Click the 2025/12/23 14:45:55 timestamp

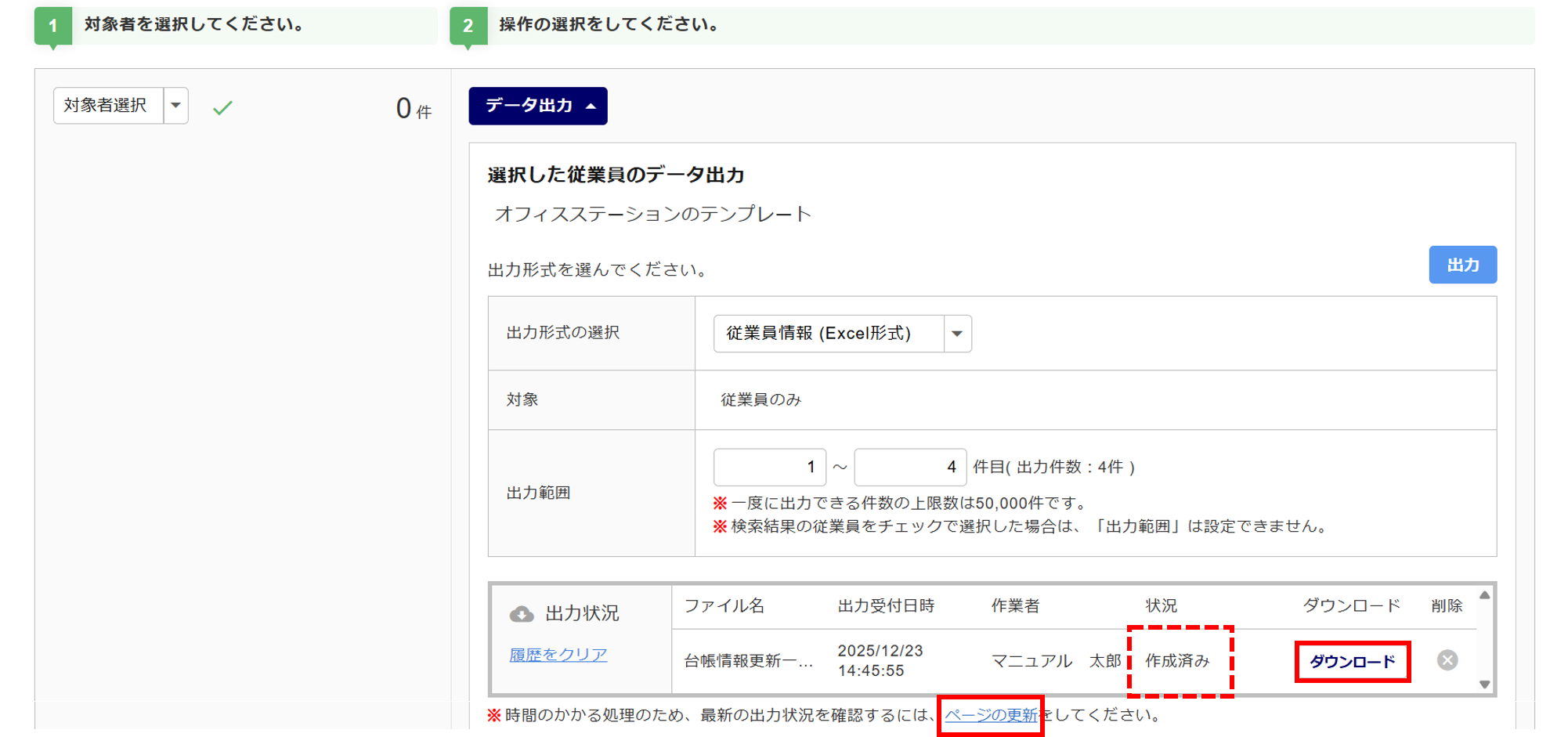coord(880,661)
